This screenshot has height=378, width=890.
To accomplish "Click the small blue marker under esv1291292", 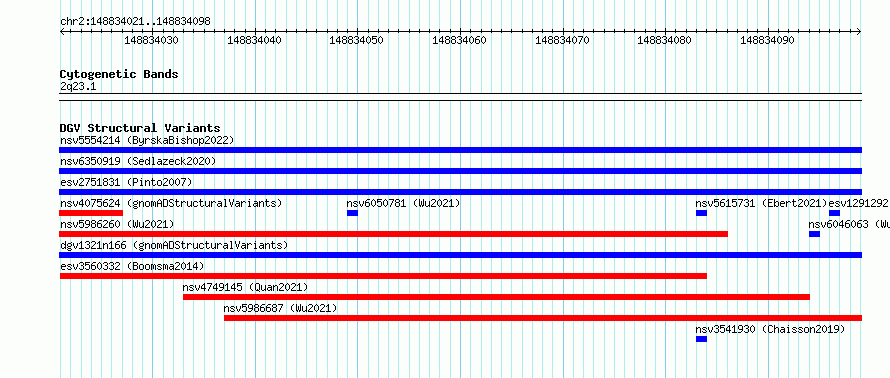I will [x=834, y=213].
